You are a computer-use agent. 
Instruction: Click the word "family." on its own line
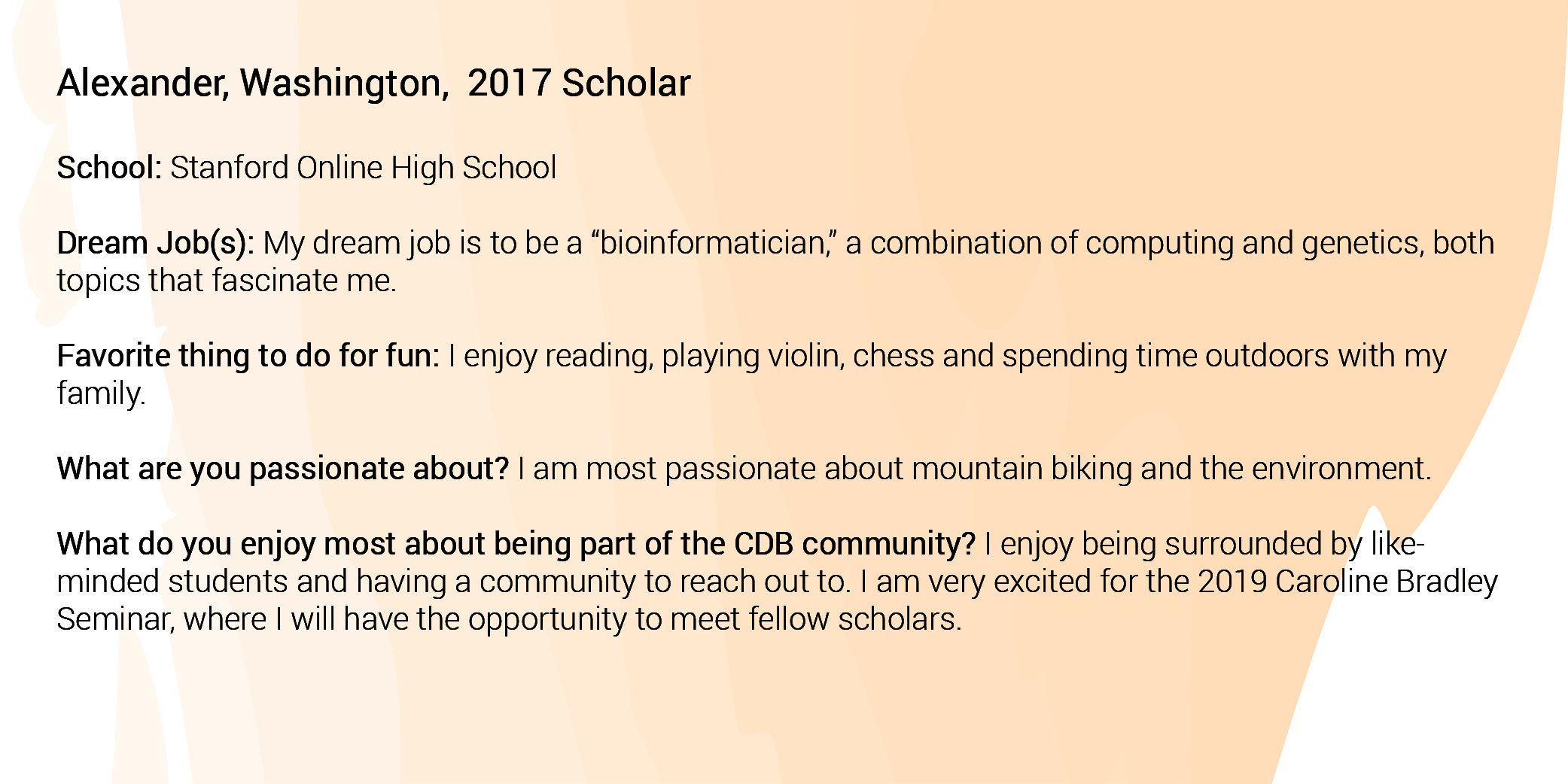[101, 394]
